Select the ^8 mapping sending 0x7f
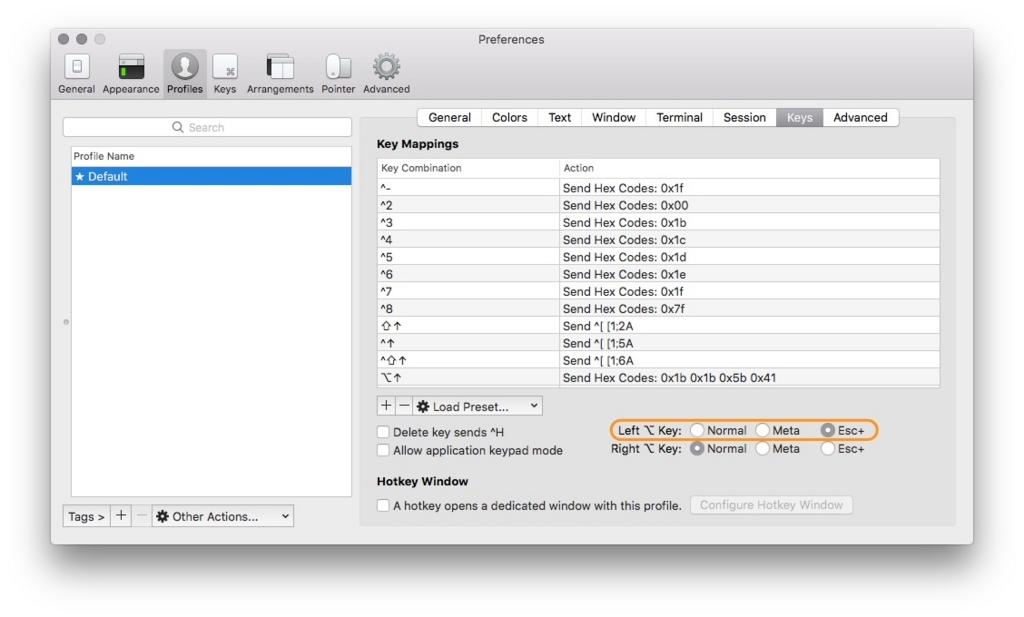Screen dimensions: 1024x617 click(658, 309)
